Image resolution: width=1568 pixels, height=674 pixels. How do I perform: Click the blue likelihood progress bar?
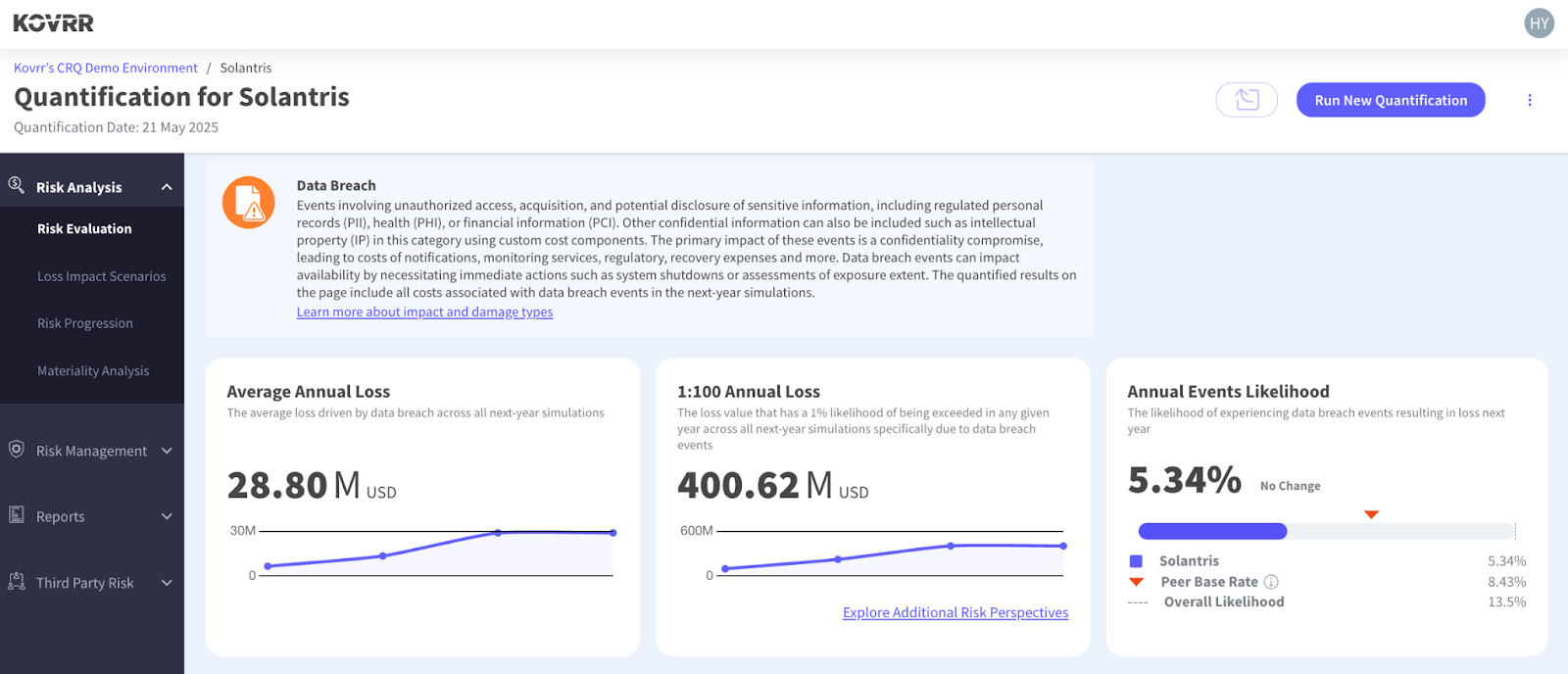1212,531
